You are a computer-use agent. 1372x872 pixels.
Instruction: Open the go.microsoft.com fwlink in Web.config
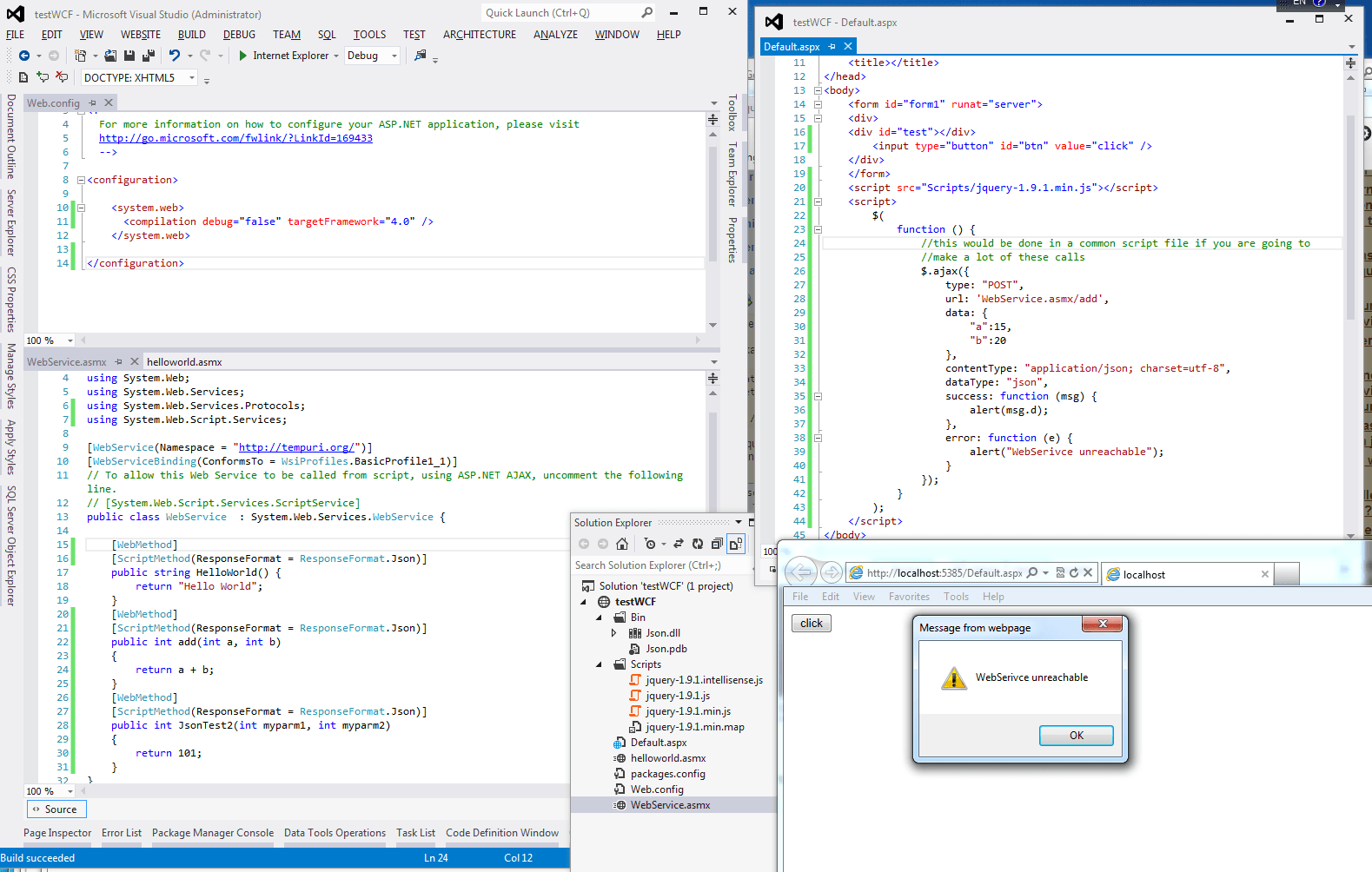235,138
